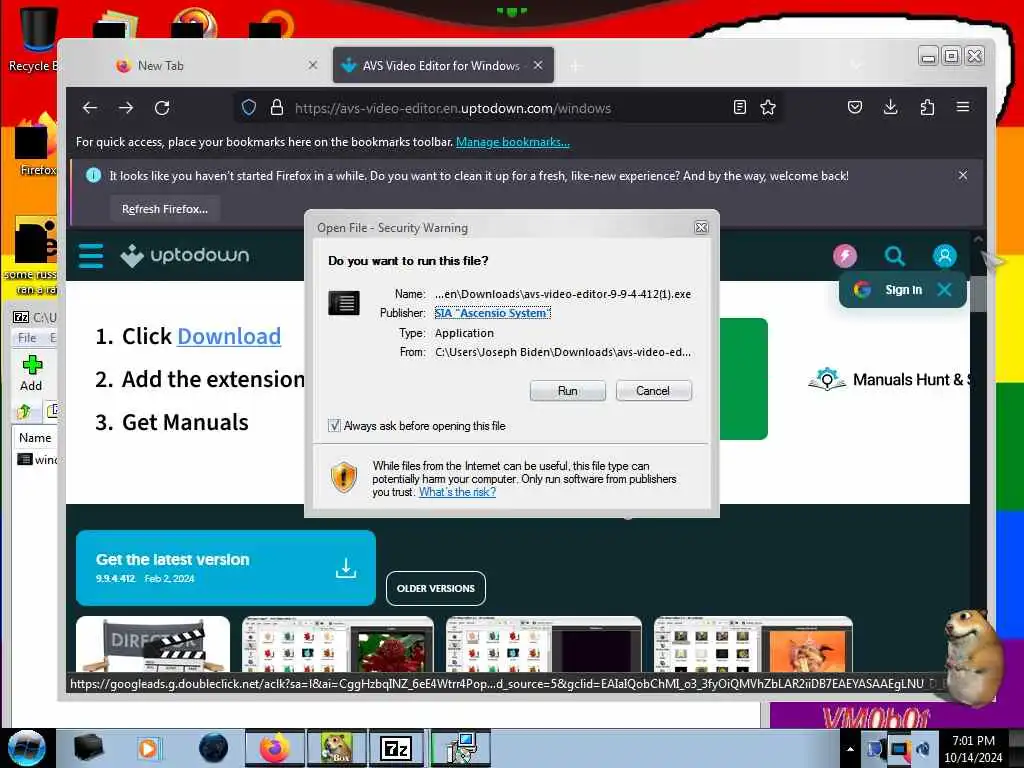
Task: Open the Director clapperboard screenshot thumbnail
Action: coord(153,644)
